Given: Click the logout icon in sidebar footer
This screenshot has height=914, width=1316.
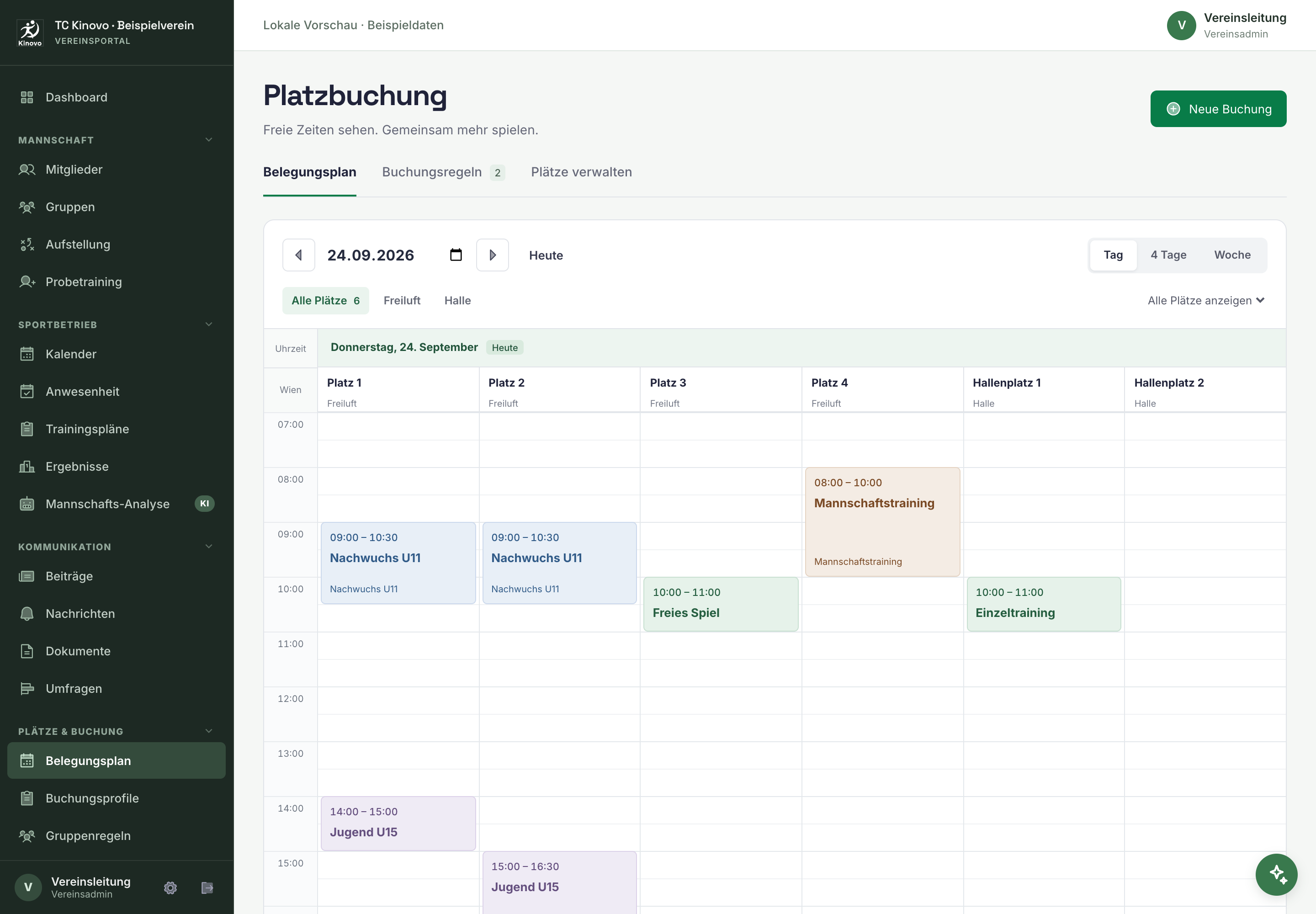Looking at the screenshot, I should click(207, 887).
